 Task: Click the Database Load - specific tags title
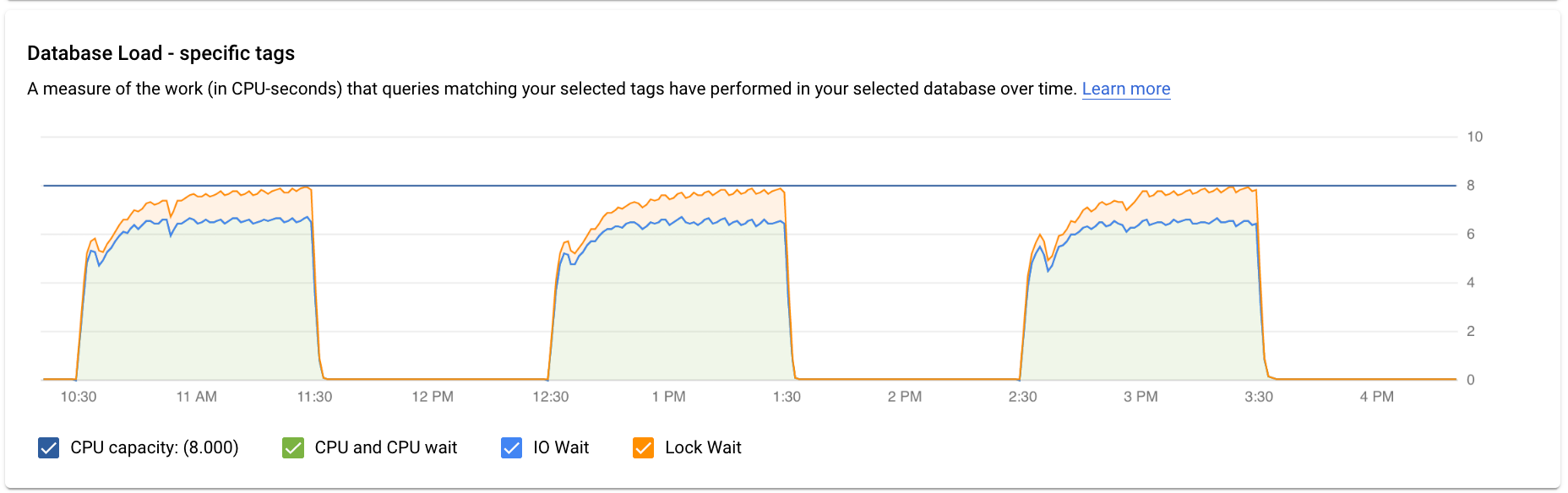(x=162, y=52)
